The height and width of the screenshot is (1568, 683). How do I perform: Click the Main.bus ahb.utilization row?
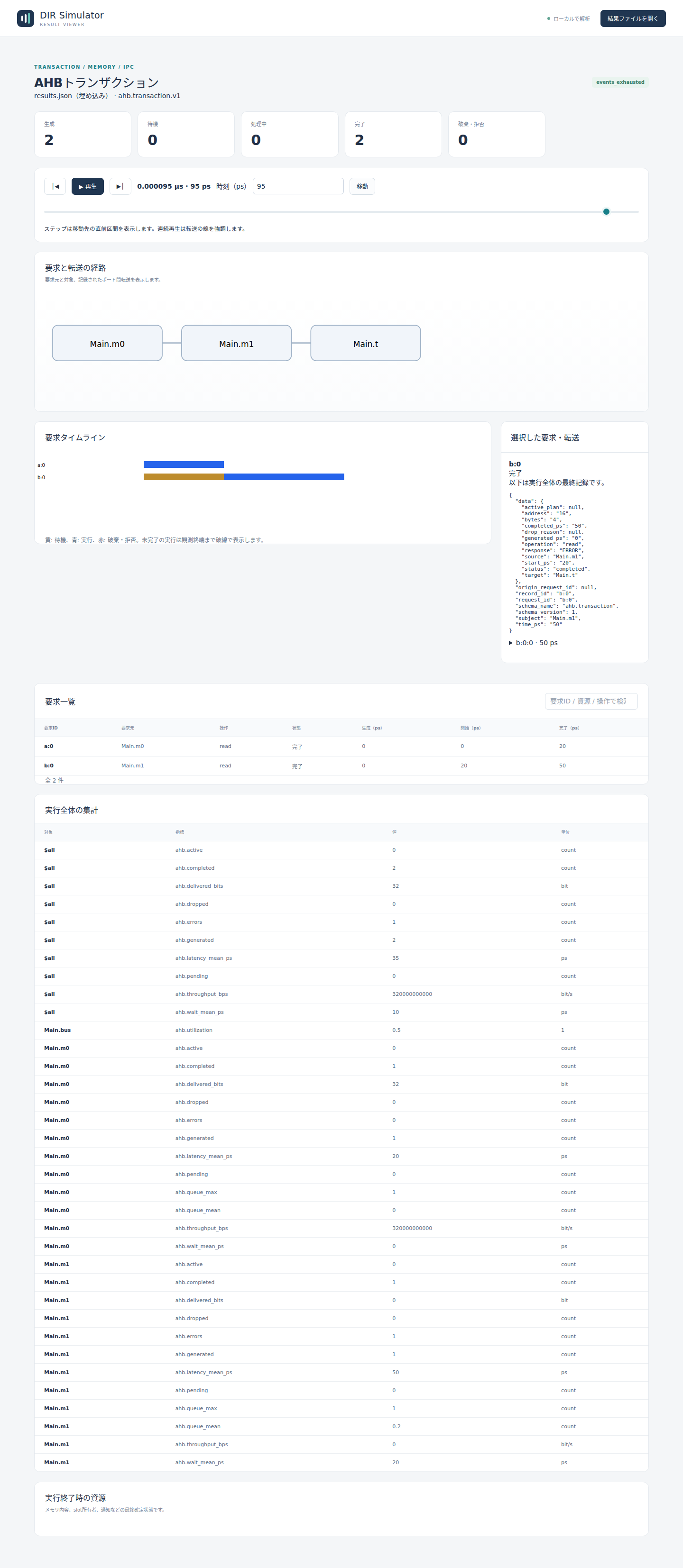(x=341, y=1030)
